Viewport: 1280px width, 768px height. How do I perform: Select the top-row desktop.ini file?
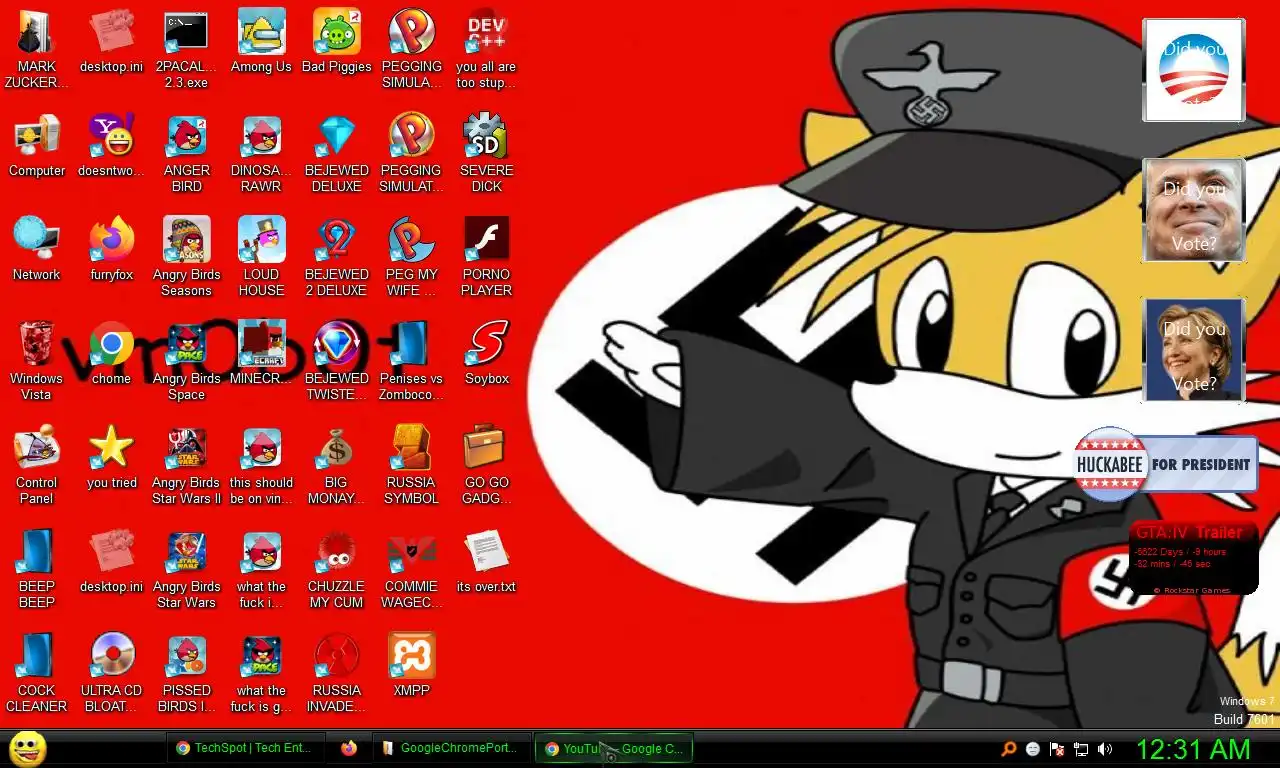pos(111,42)
